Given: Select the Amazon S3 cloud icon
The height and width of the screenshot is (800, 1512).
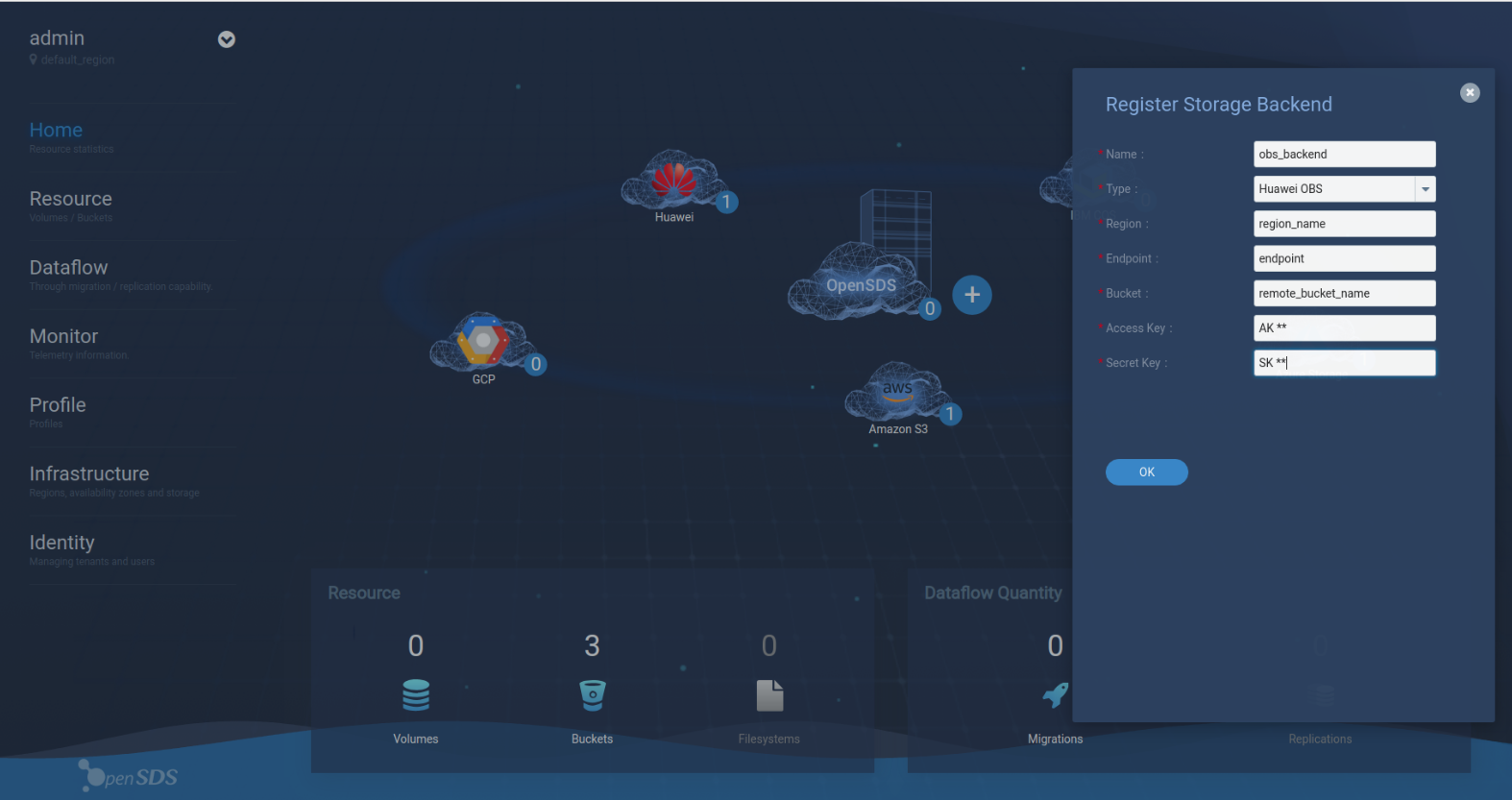Looking at the screenshot, I should [897, 392].
